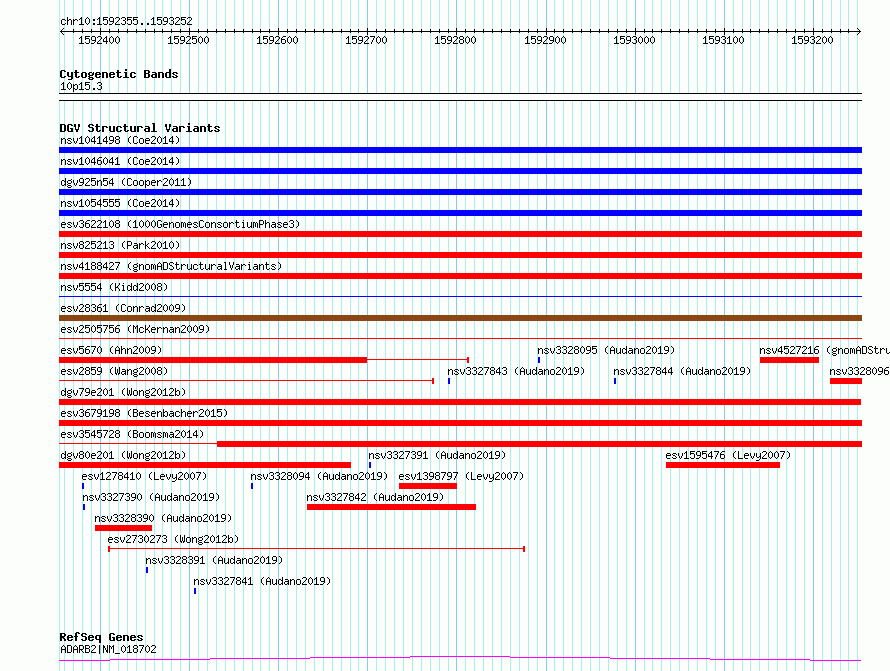Screen dimensions: 890x671
Task: Click nsv4527216 gnomAD variant label
Action: (x=824, y=350)
